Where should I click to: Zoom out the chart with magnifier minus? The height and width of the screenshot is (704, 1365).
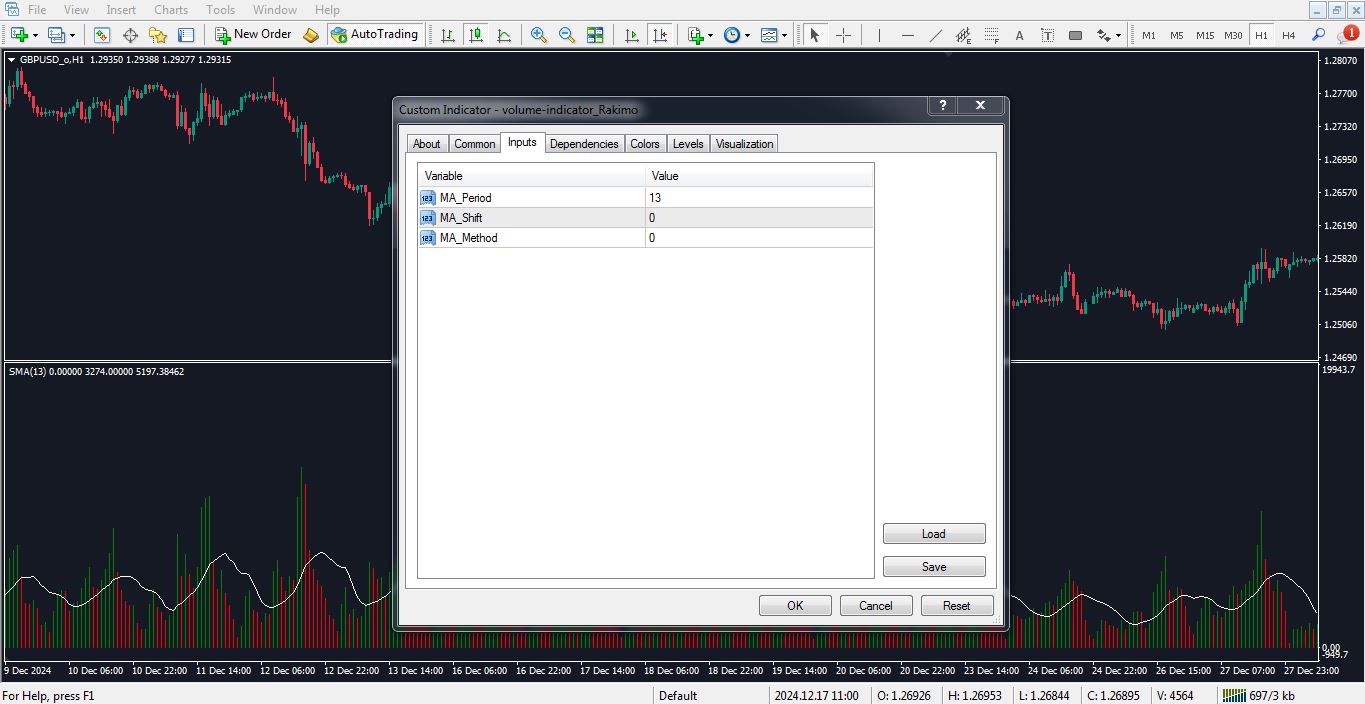pos(567,35)
